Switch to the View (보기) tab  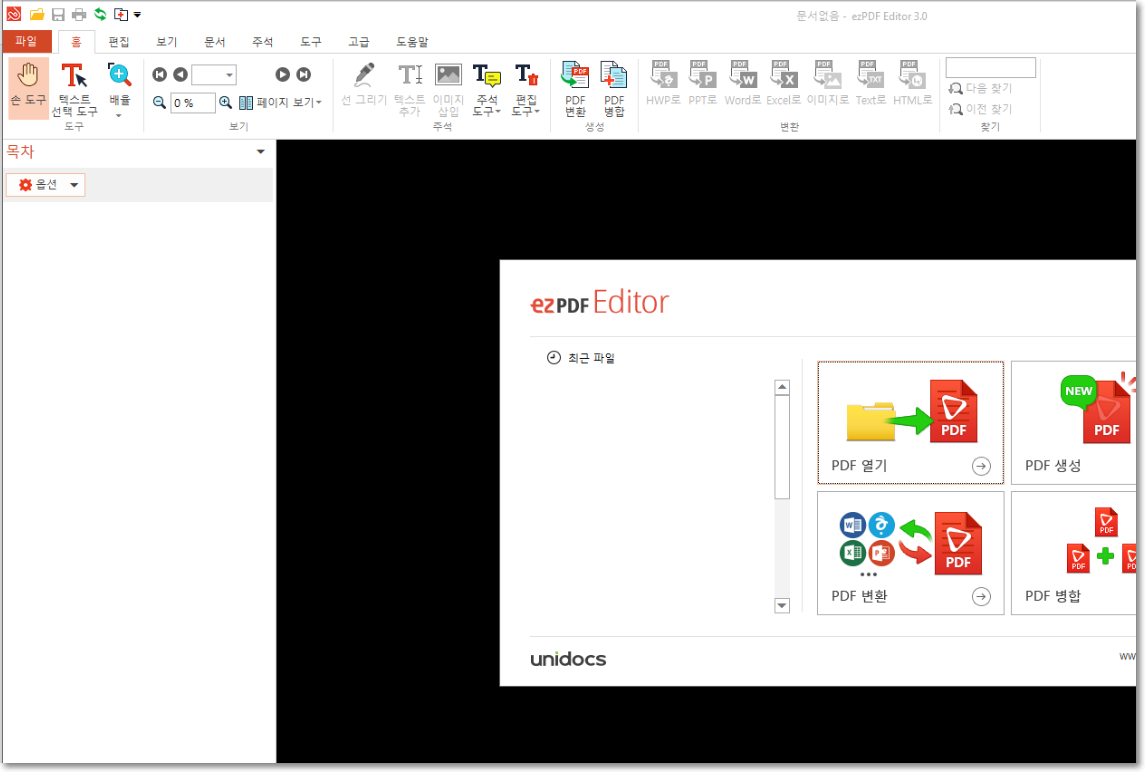[x=166, y=42]
